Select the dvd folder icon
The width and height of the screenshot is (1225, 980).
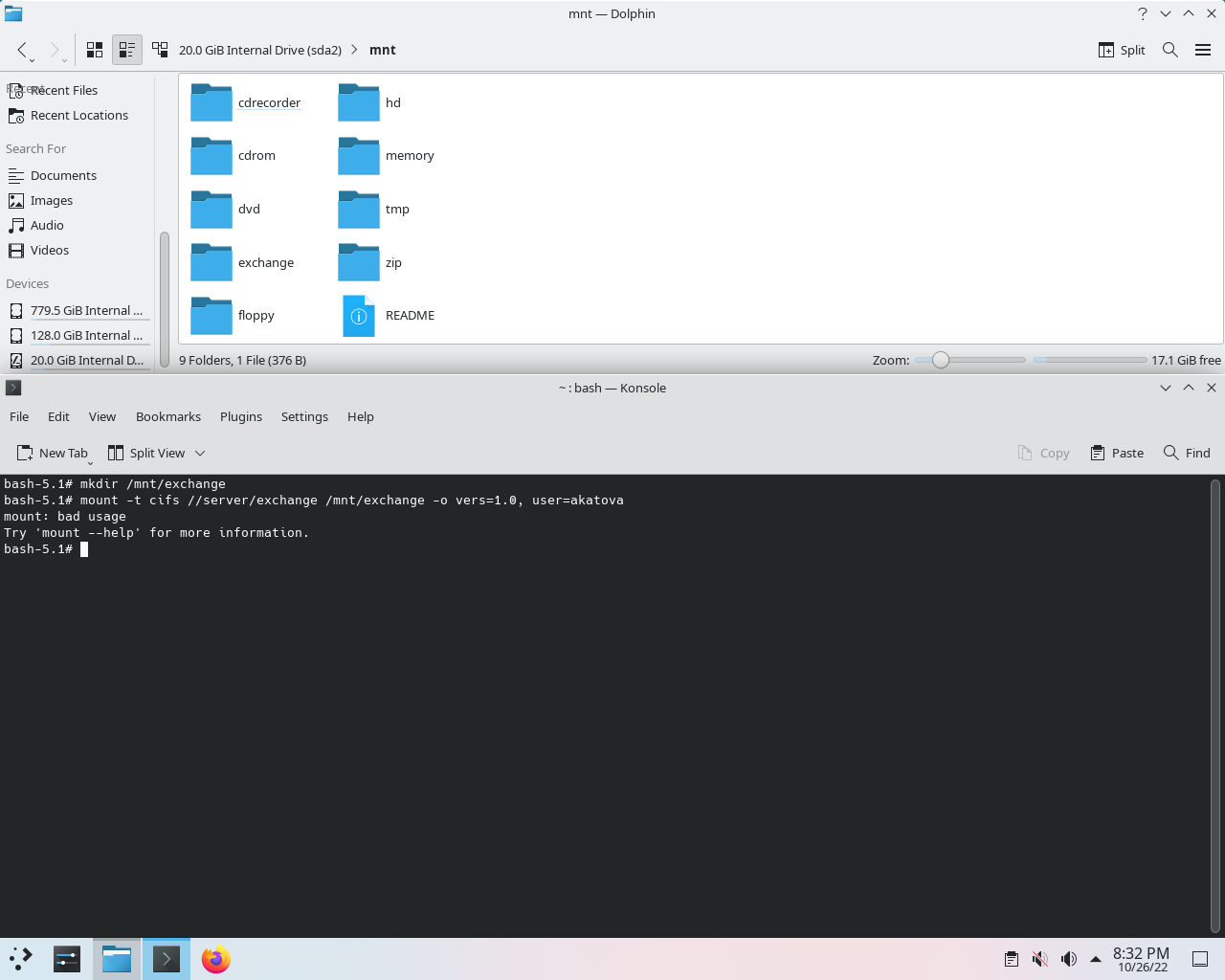pyautogui.click(x=212, y=209)
